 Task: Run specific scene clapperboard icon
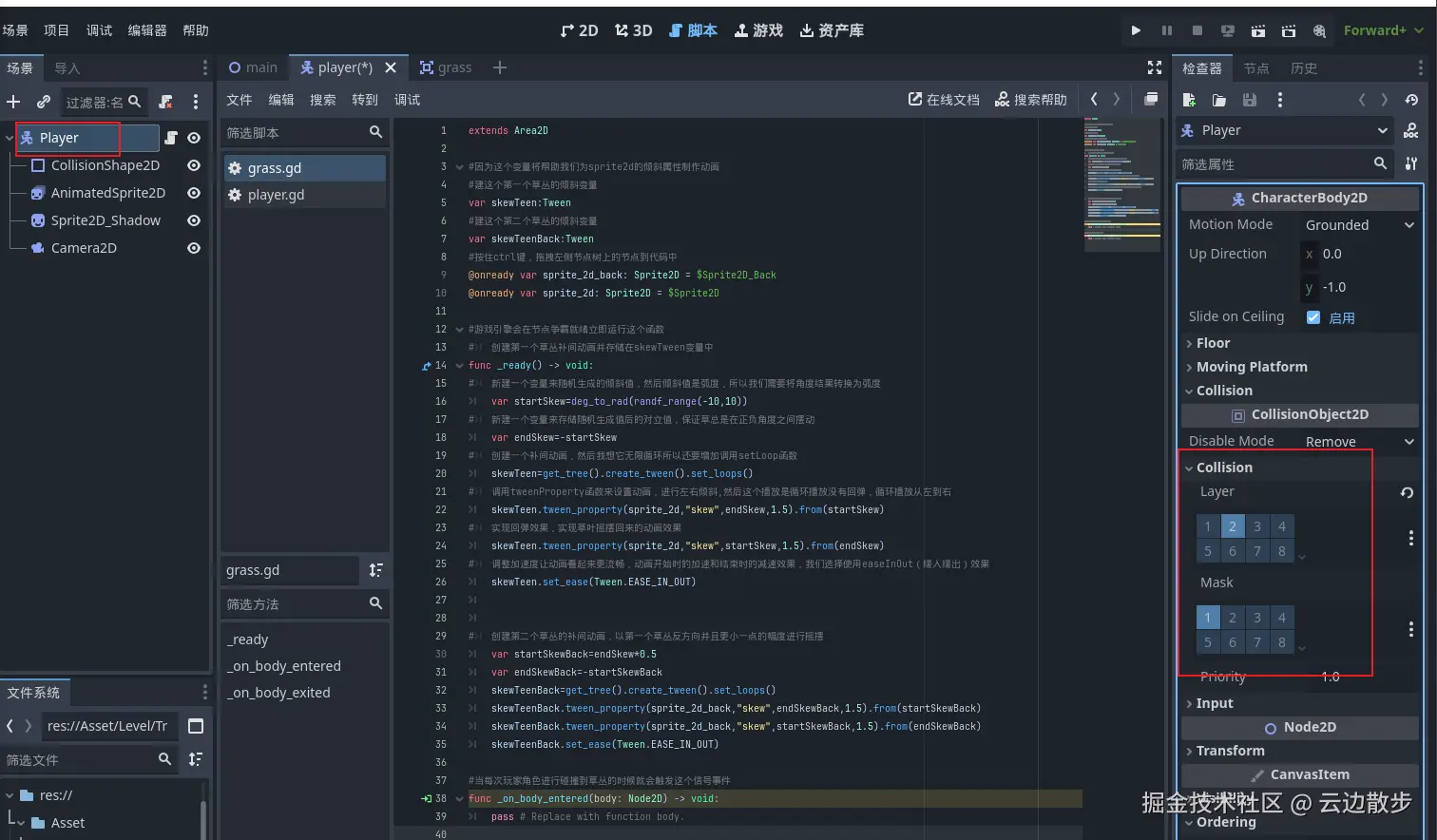click(x=1288, y=30)
